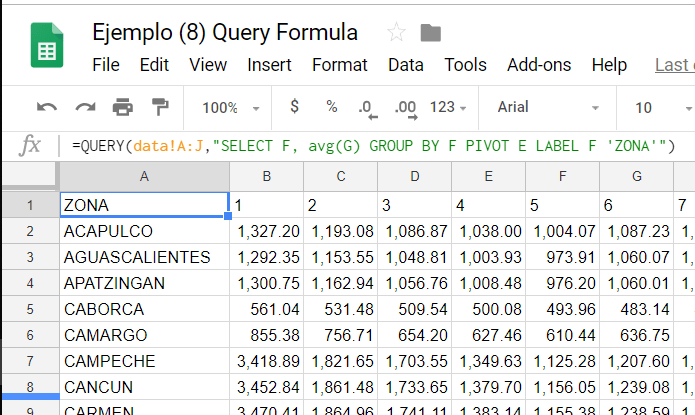Image resolution: width=695 pixels, height=415 pixels.
Task: Open the Insert menu
Action: click(269, 65)
